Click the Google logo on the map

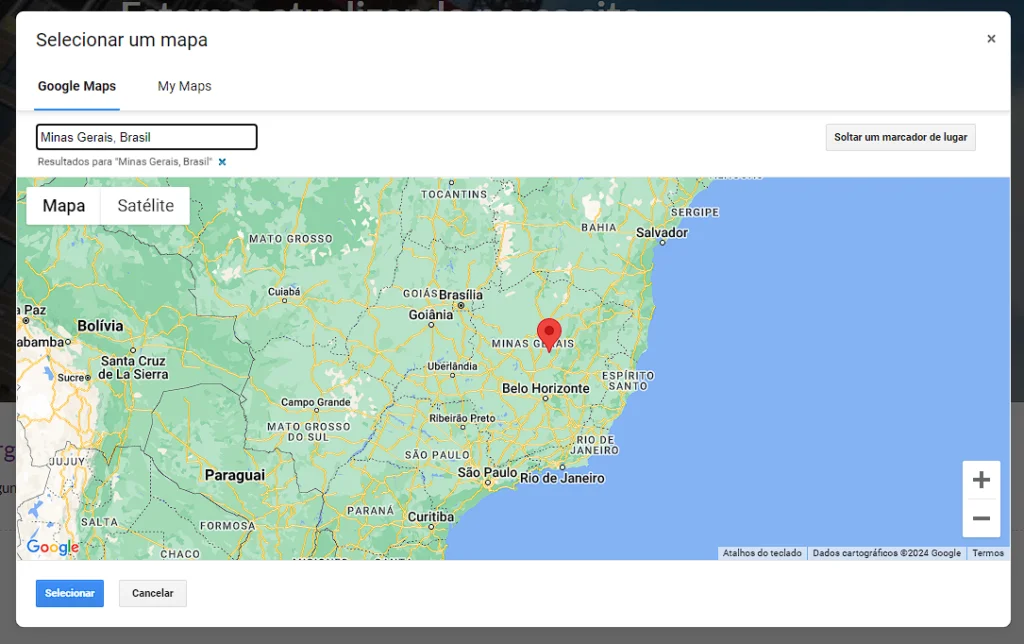coord(52,547)
